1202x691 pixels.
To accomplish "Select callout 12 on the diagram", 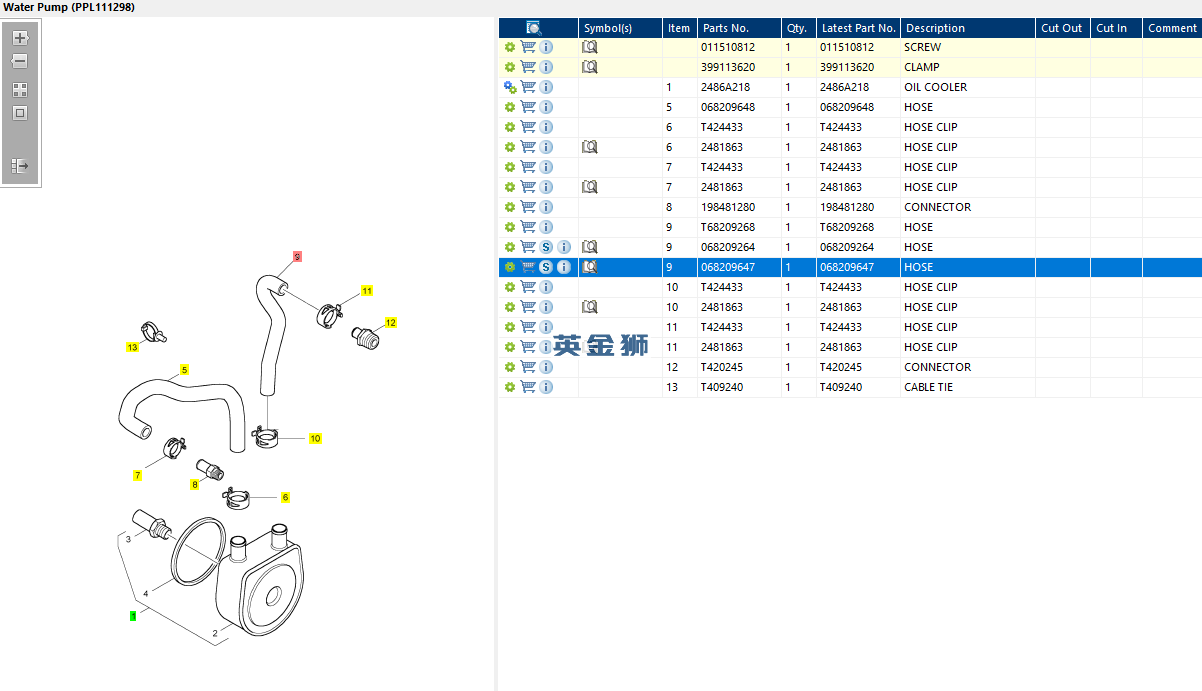I will [391, 323].
